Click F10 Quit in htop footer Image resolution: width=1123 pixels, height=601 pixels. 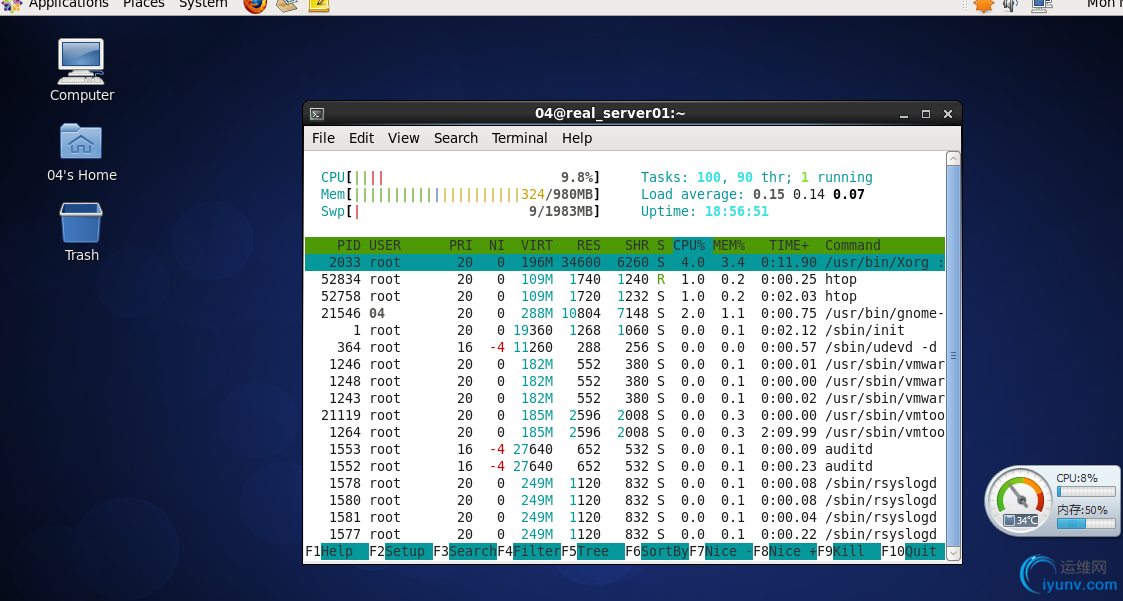click(x=913, y=552)
